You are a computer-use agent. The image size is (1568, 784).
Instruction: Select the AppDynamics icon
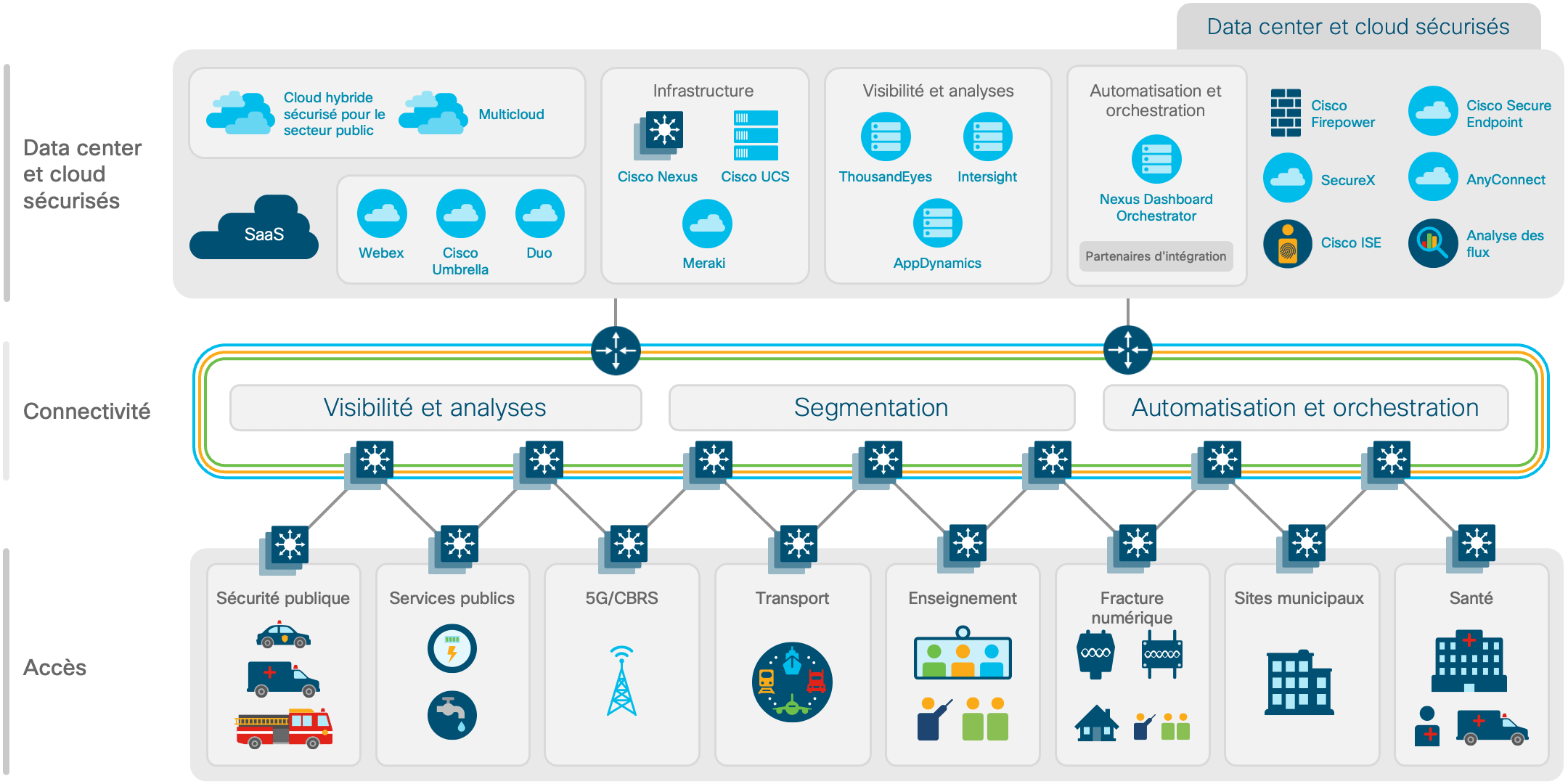tap(938, 224)
